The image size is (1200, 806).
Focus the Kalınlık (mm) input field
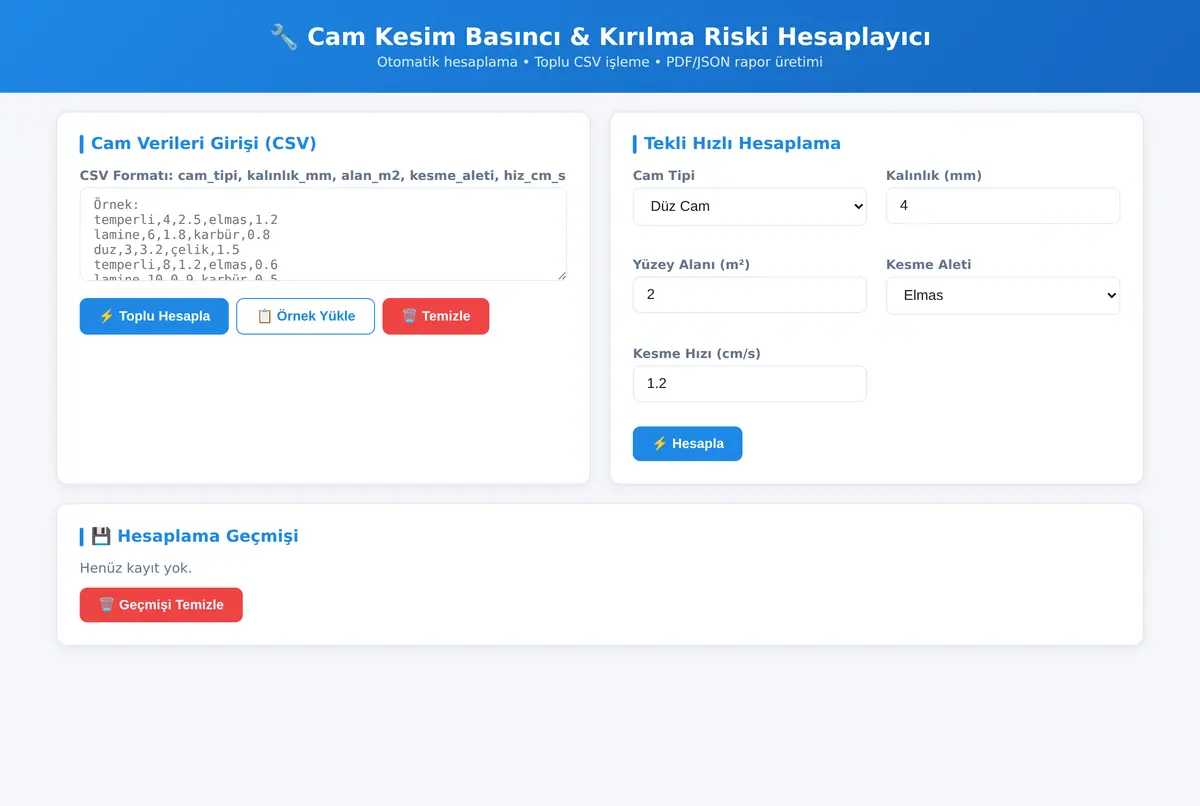1003,206
